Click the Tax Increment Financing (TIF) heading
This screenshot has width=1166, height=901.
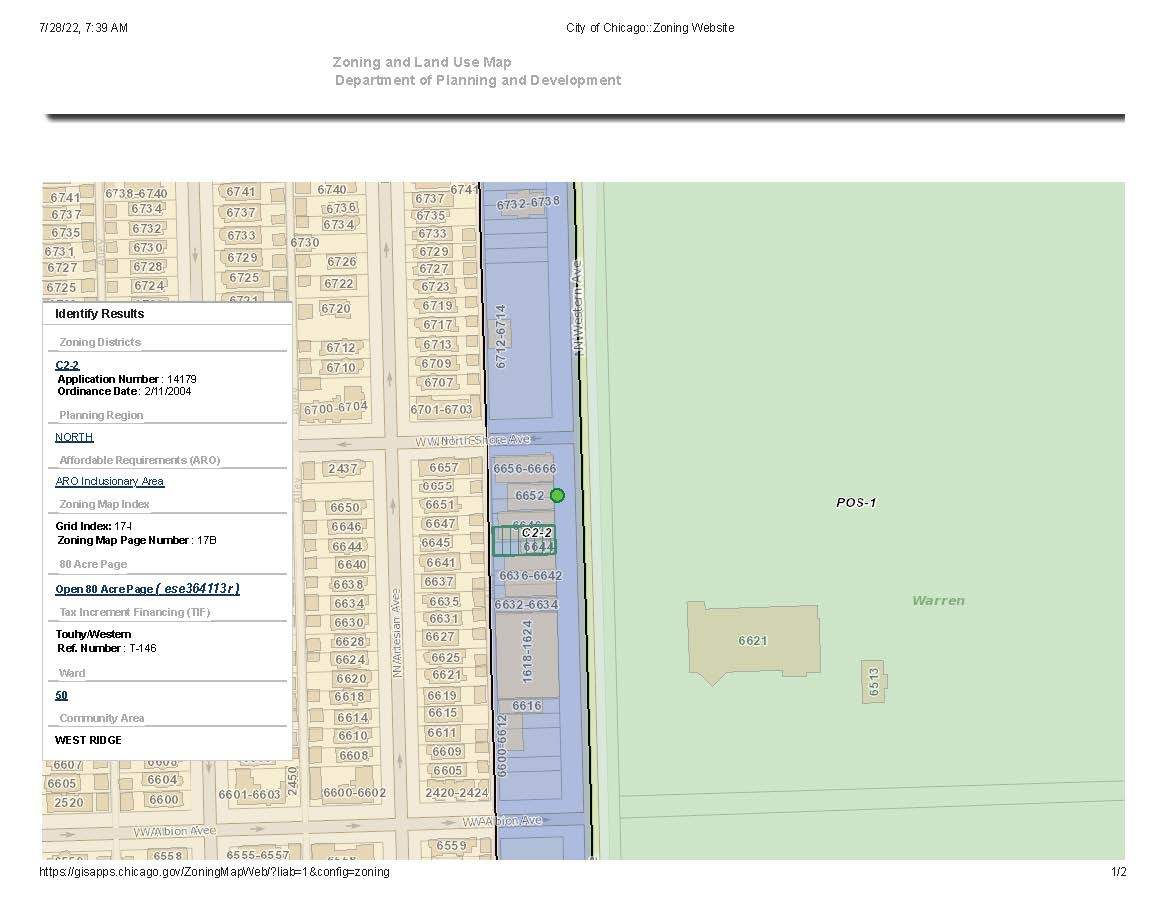coord(135,612)
